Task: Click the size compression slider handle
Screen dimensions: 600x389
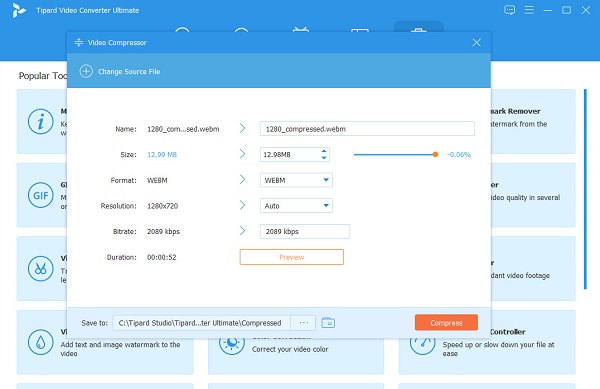Action: click(435, 155)
